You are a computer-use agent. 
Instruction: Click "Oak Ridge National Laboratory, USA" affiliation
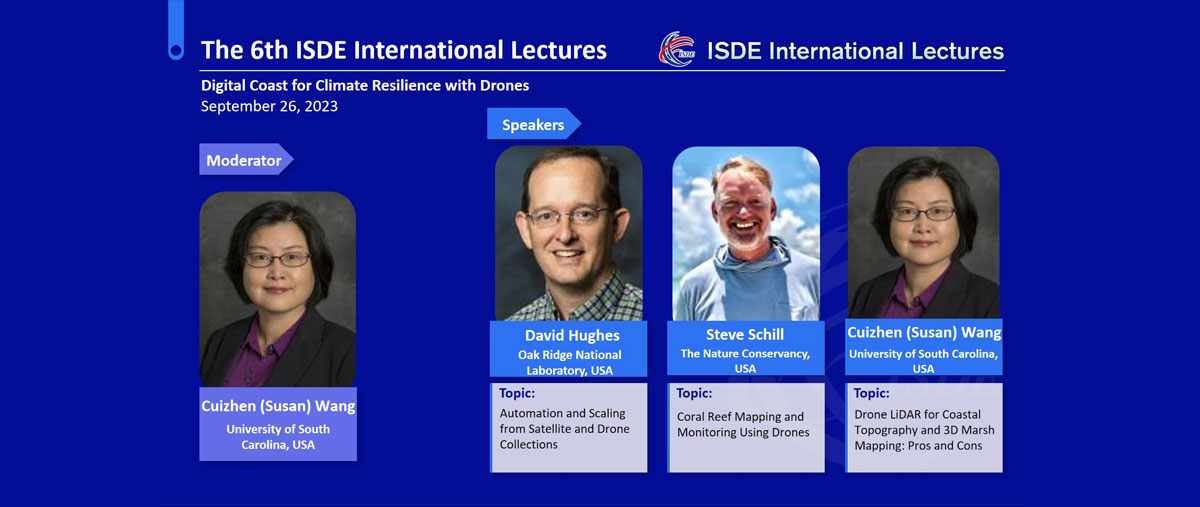point(569,362)
